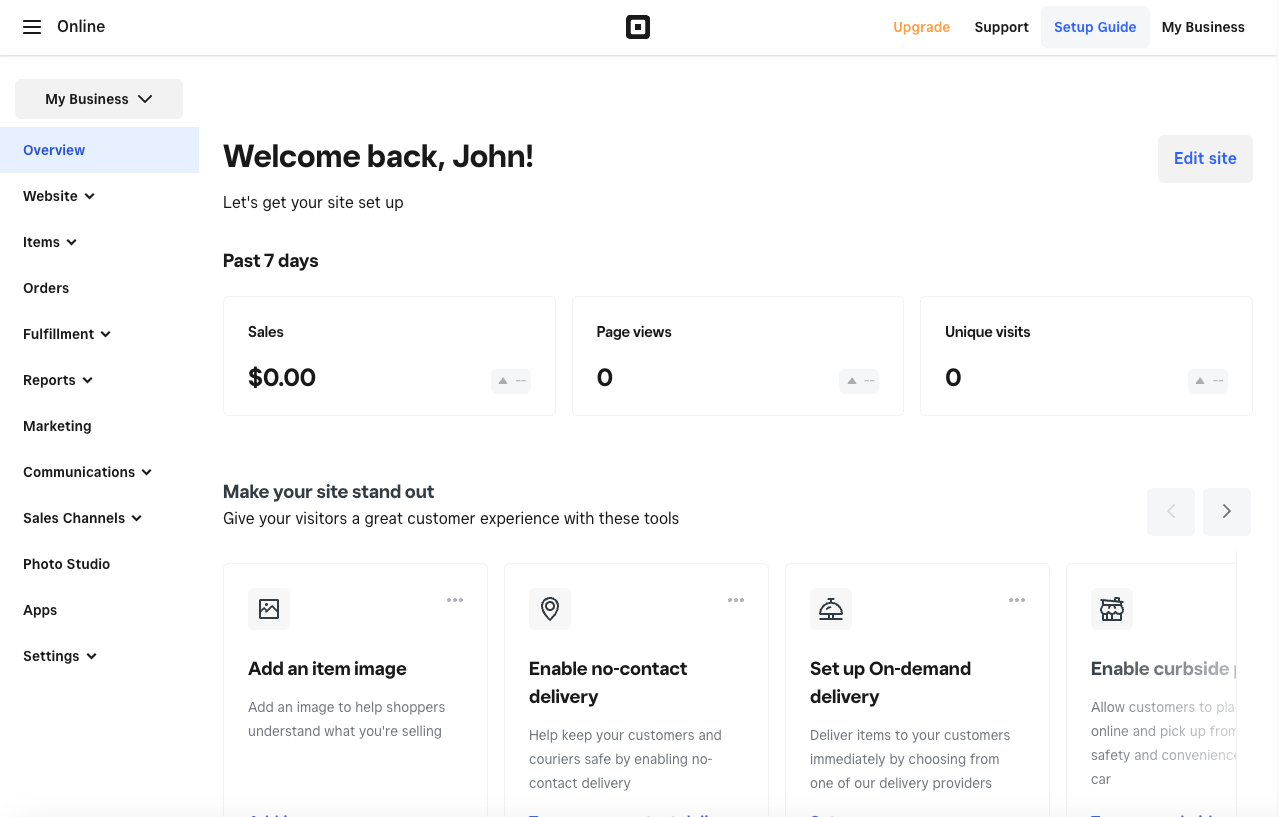Image resolution: width=1278 pixels, height=817 pixels.
Task: Click the Edit site button
Action: point(1205,159)
